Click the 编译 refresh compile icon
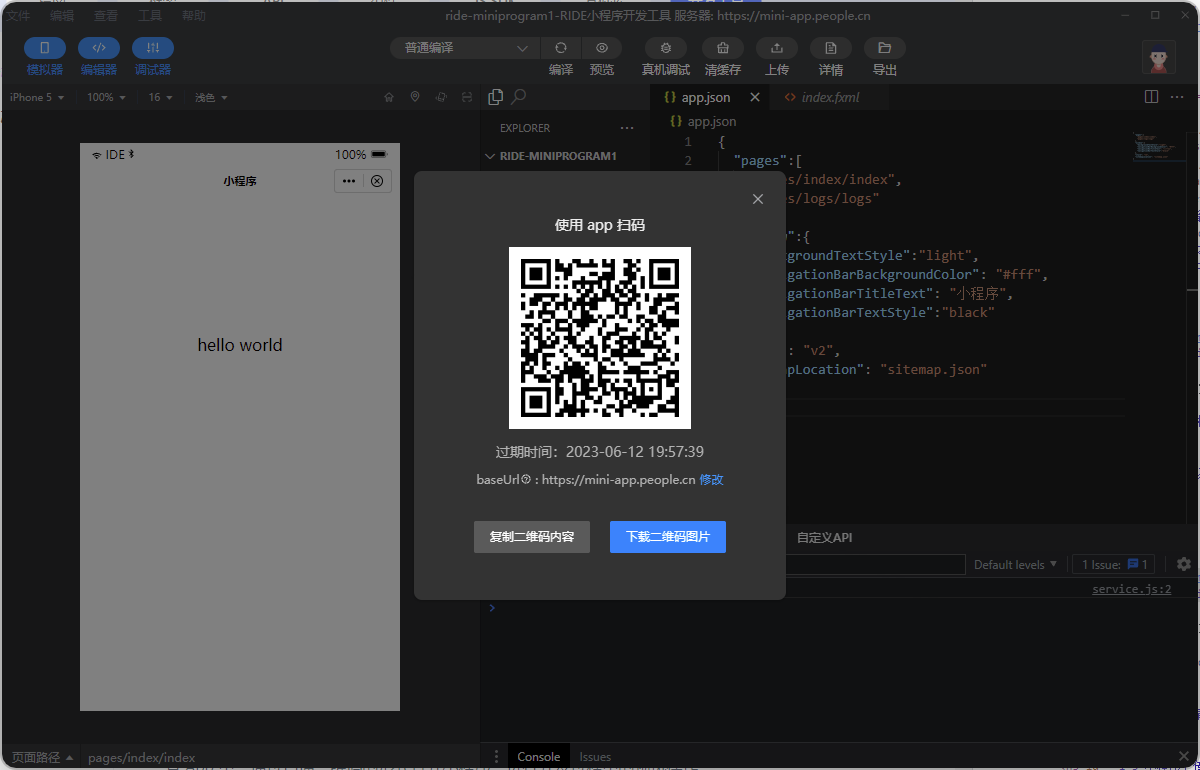Screen dimensions: 1200x770 (561, 48)
